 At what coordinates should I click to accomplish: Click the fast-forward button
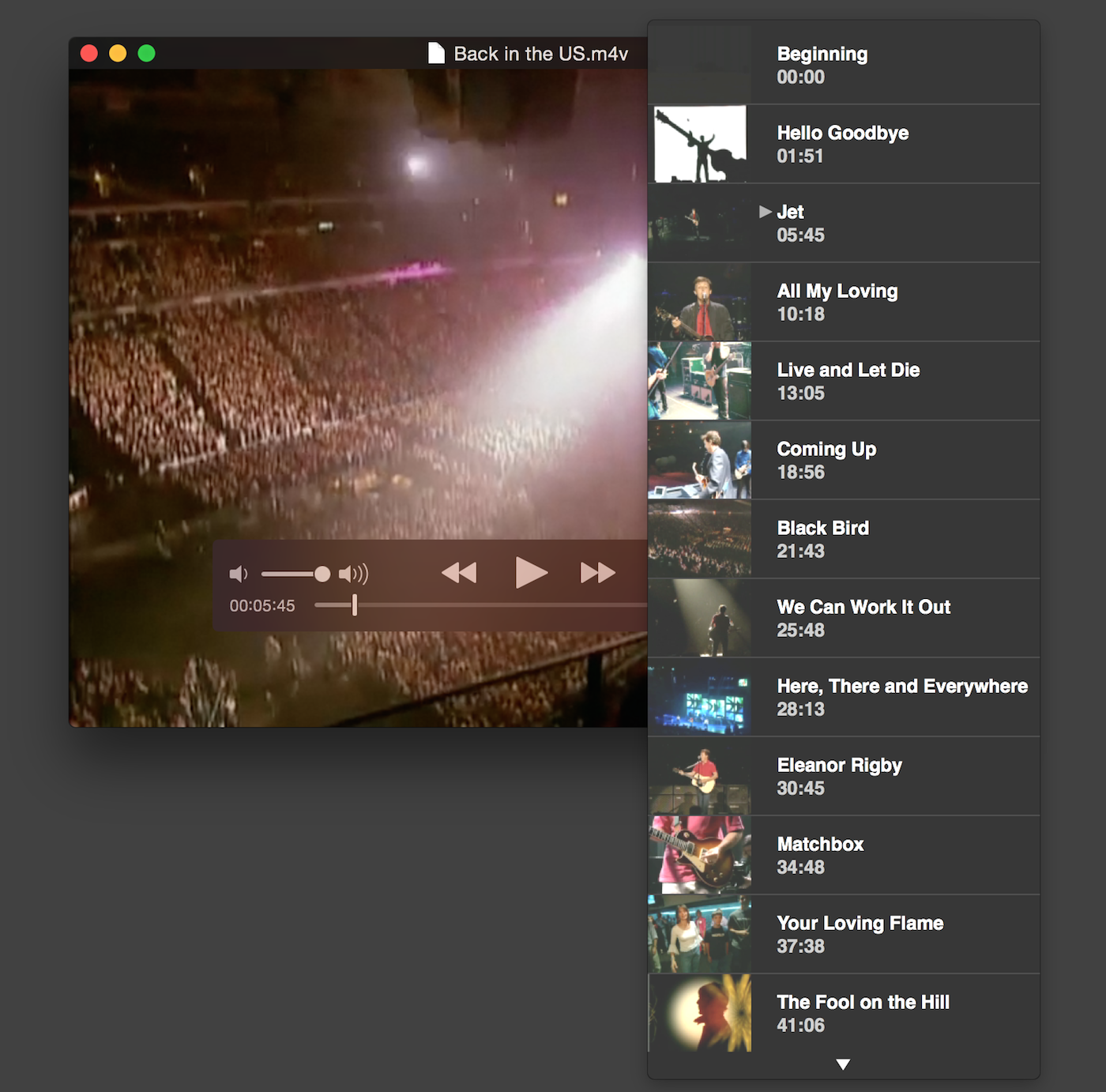tap(597, 572)
